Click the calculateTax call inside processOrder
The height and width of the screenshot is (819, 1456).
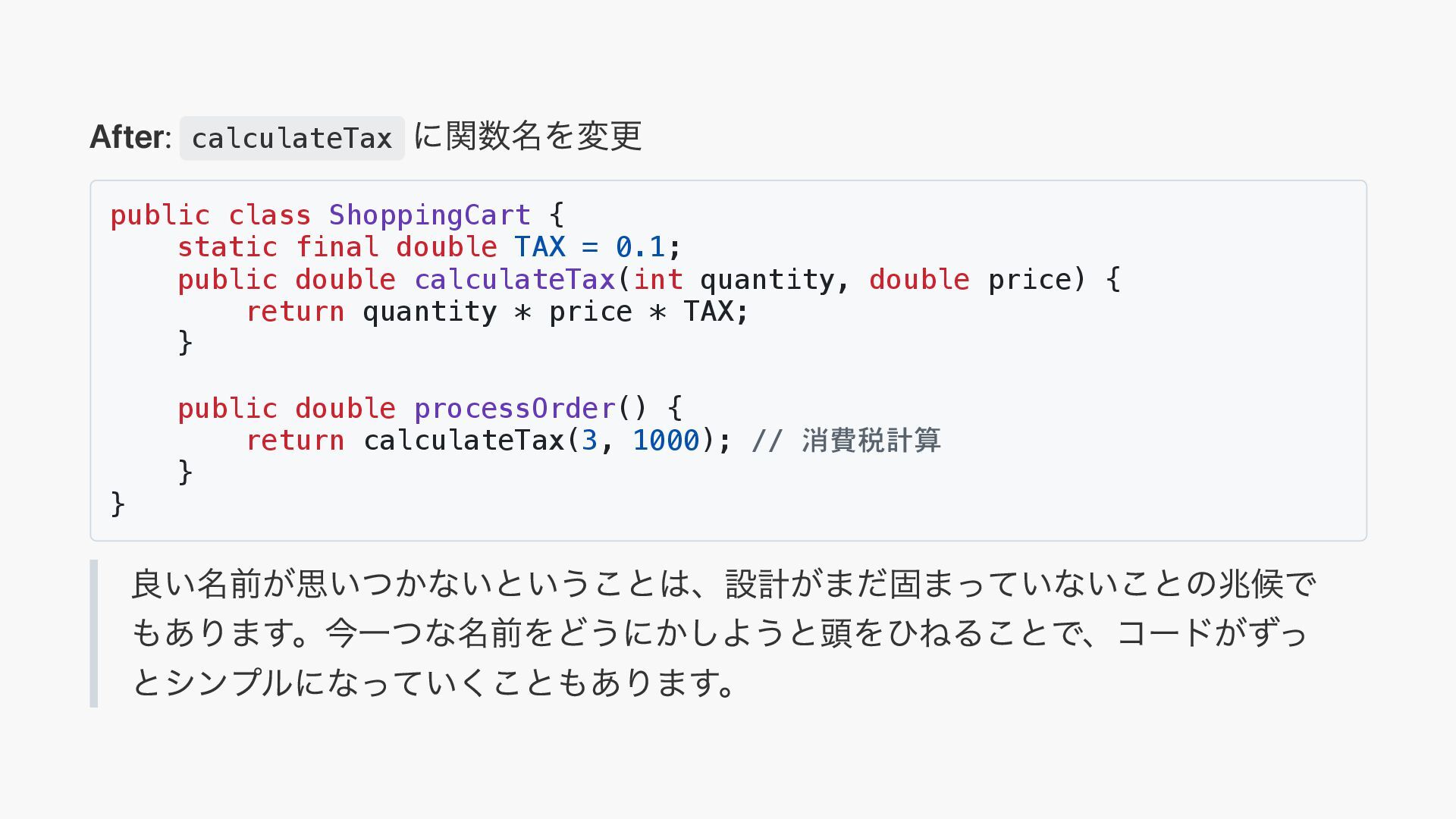(463, 441)
